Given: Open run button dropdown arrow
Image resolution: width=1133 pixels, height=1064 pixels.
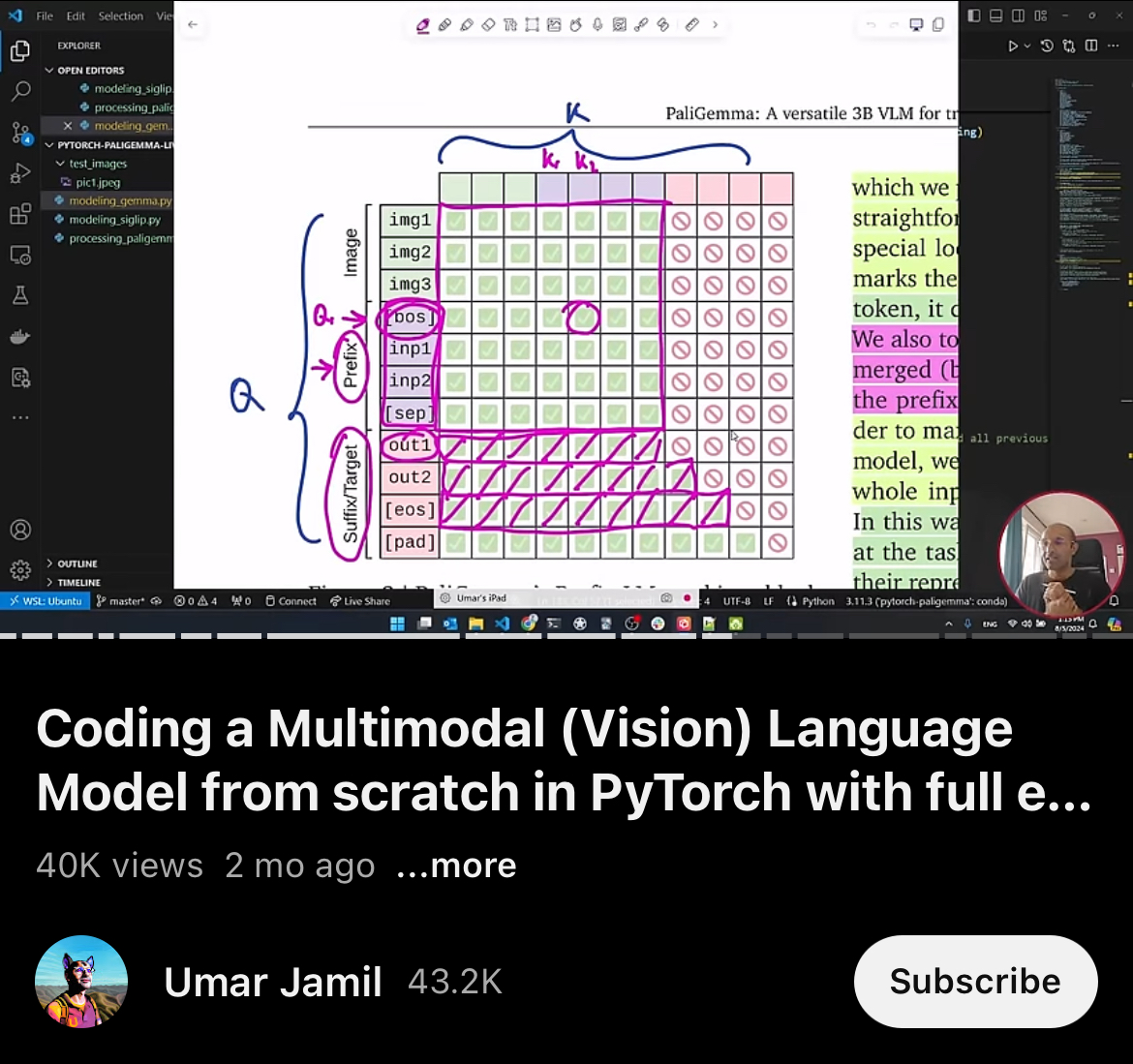Looking at the screenshot, I should tap(1026, 46).
